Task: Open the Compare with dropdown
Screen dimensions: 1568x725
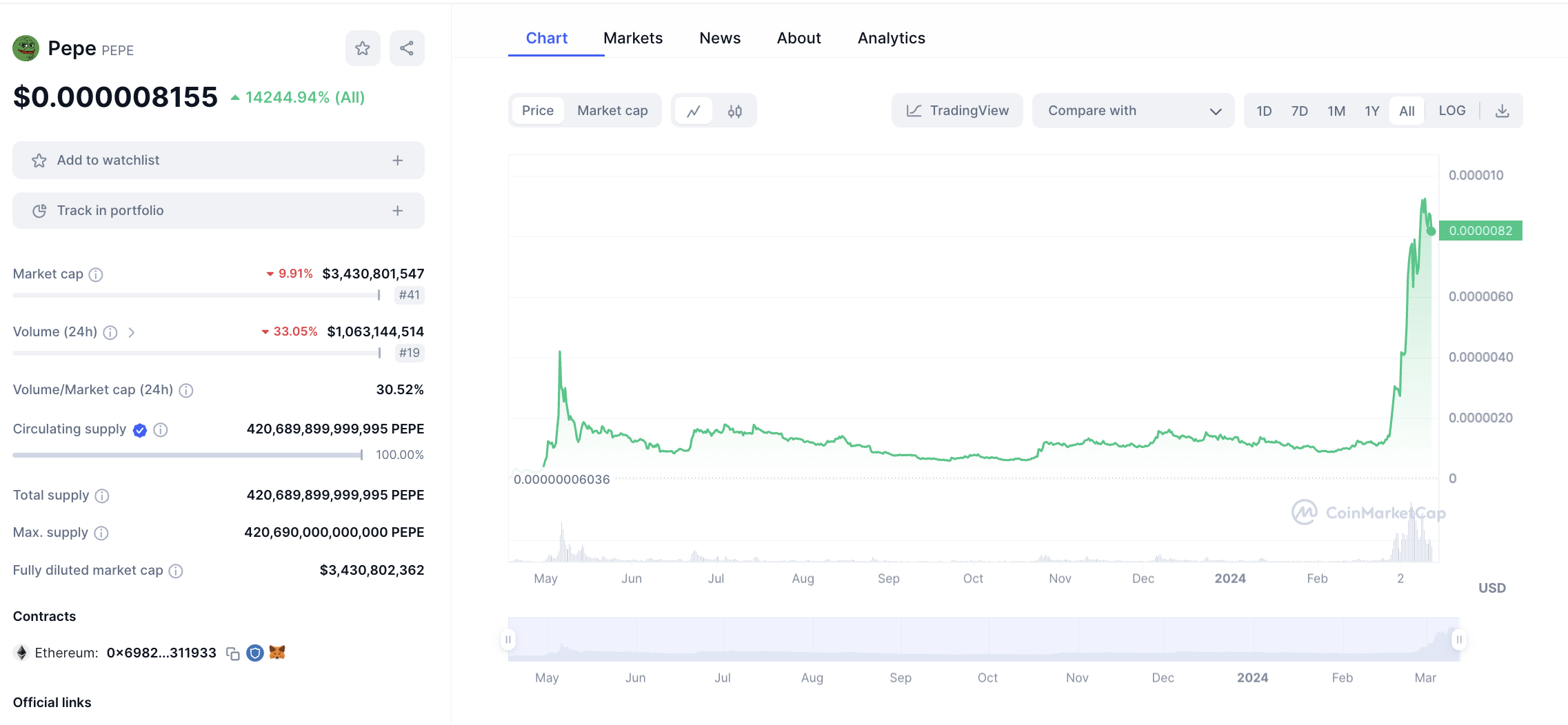Action: (1133, 111)
